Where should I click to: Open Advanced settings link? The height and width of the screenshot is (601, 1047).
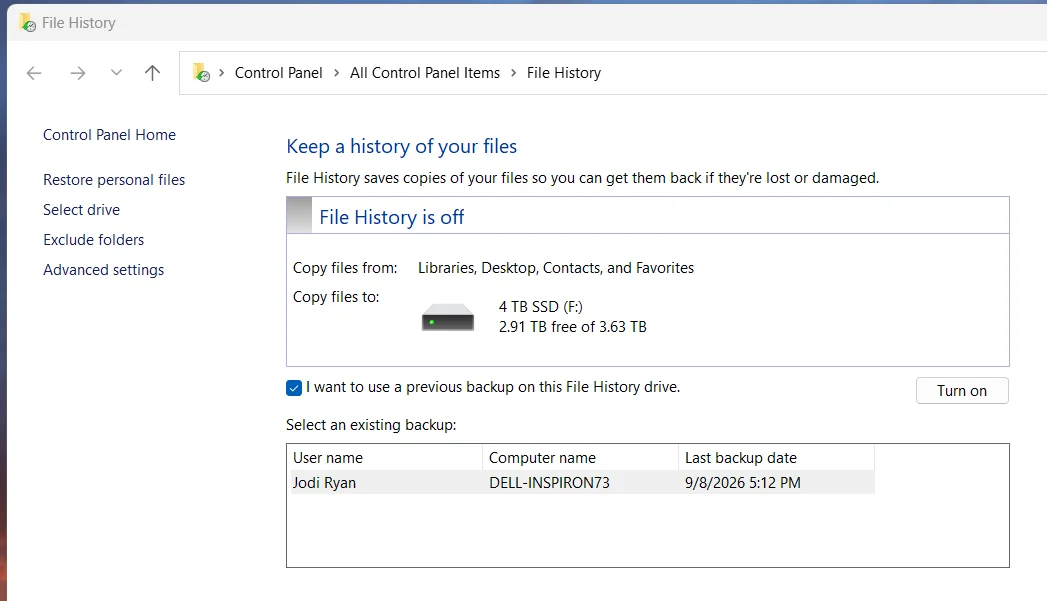(x=103, y=270)
